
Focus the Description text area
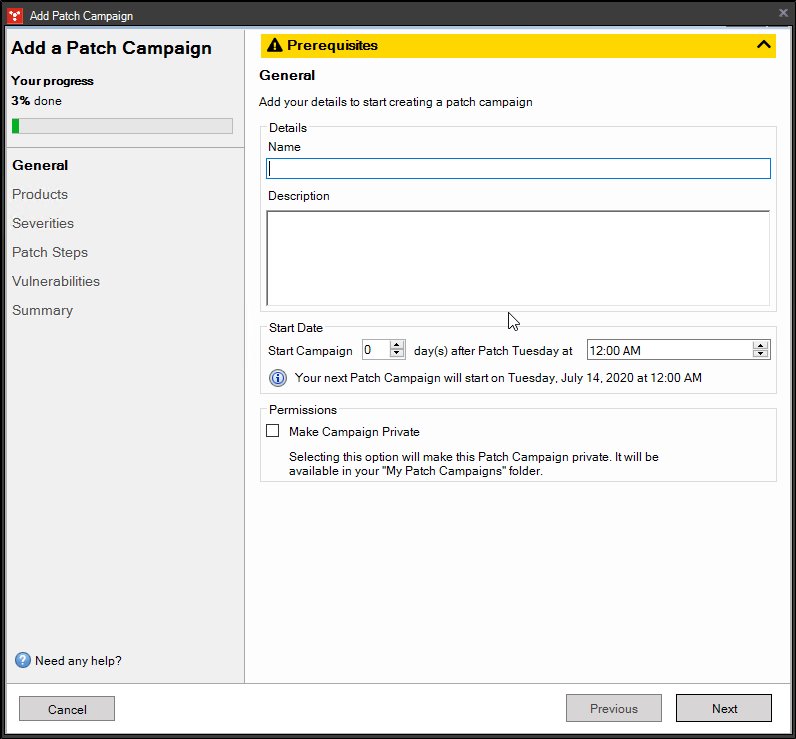click(x=518, y=257)
